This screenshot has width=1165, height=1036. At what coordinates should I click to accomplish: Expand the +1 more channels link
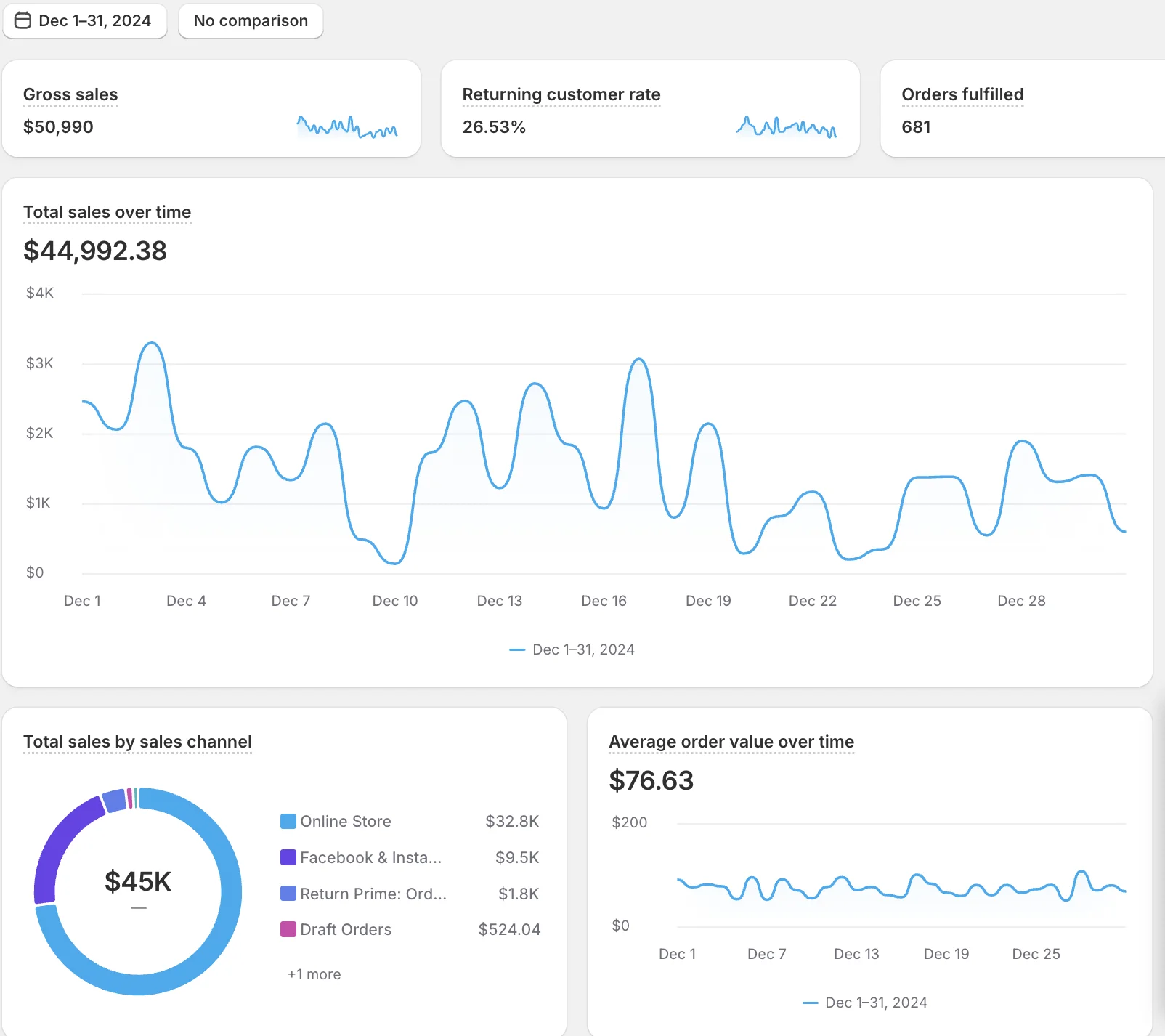coord(314,974)
